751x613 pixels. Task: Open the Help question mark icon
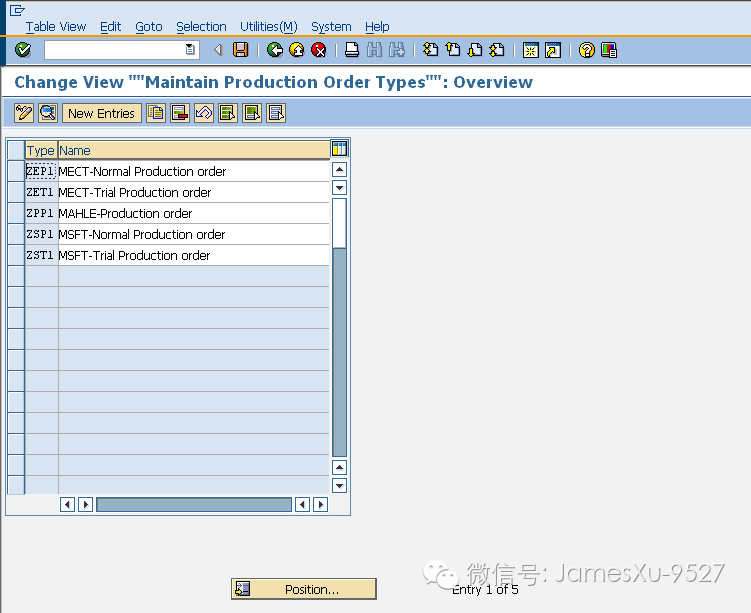[x=587, y=50]
